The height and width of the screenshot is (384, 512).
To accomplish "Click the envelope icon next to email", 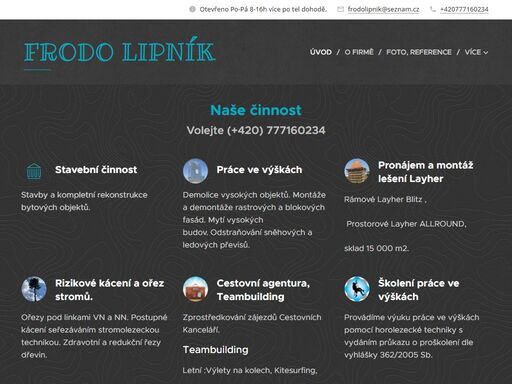I will (x=340, y=9).
